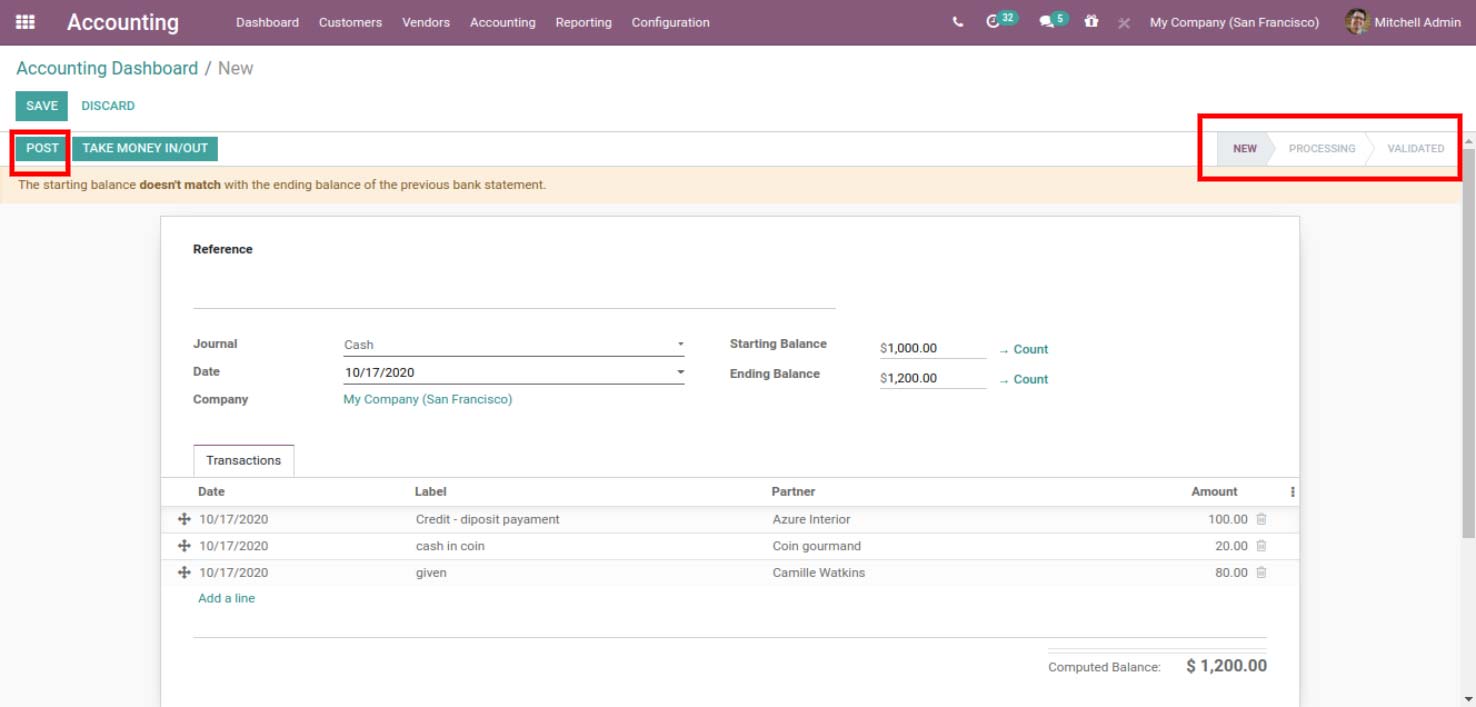Viewport: 1476px width, 707px height.
Task: Click the drag handle for the given row
Action: point(184,573)
